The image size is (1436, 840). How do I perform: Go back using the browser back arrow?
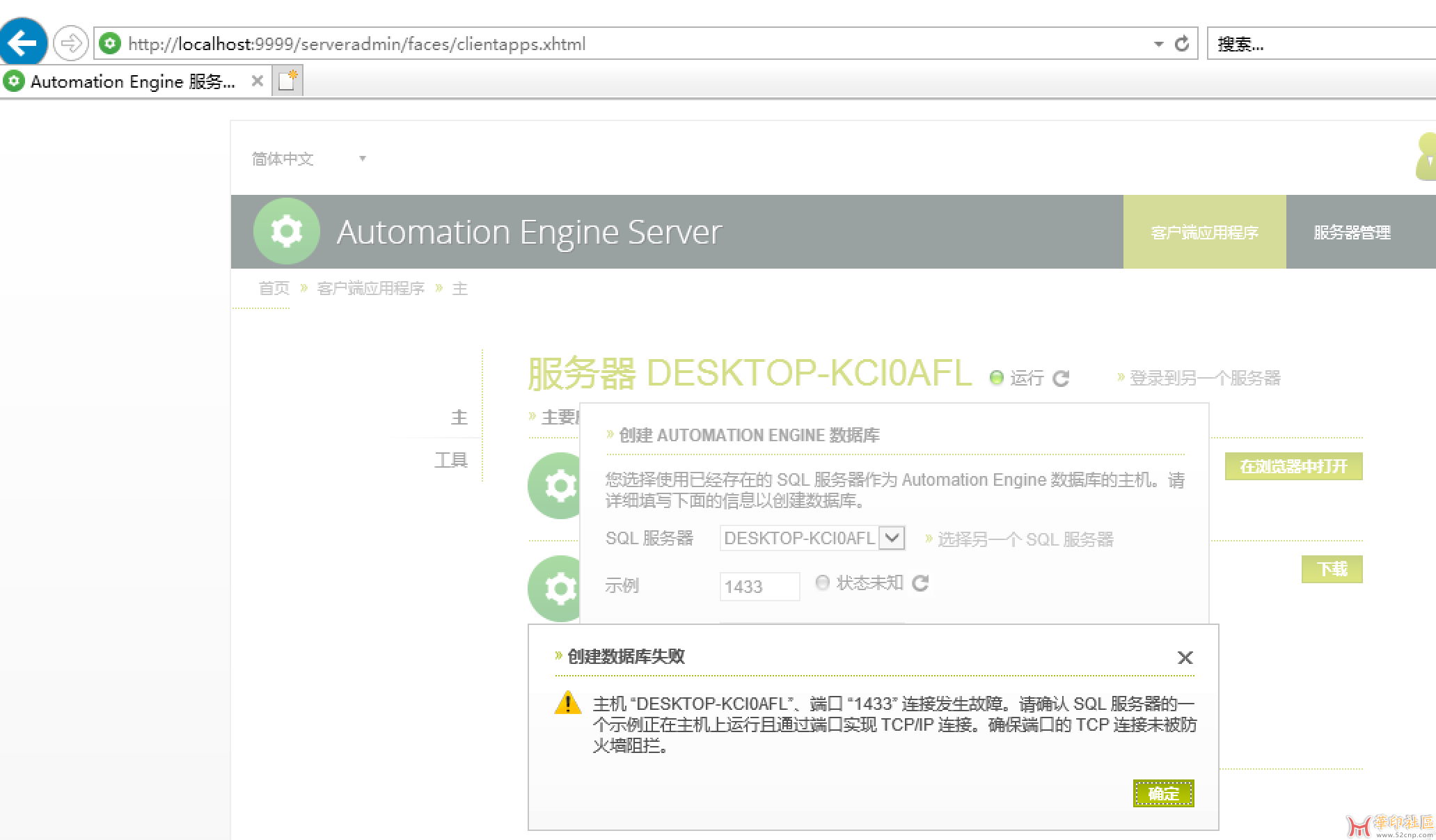click(x=22, y=43)
